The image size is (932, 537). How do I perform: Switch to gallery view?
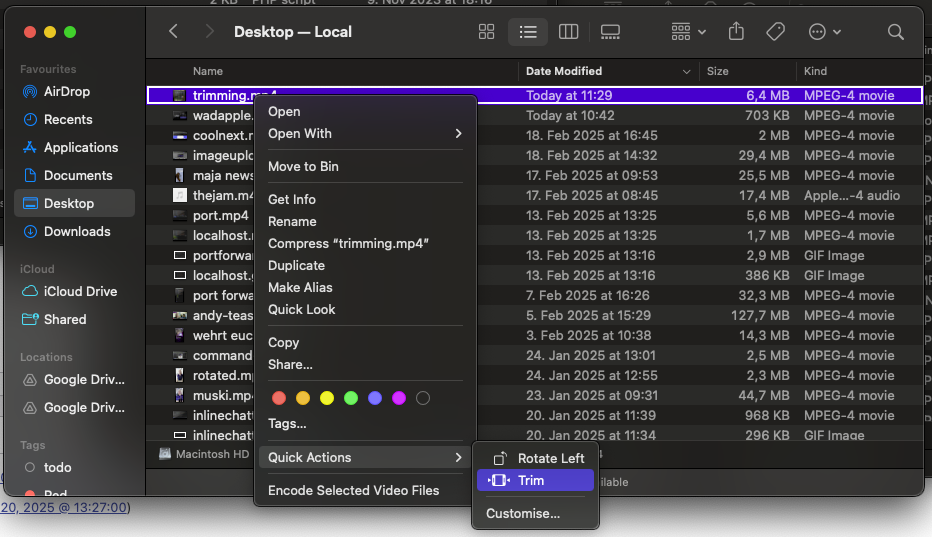[x=610, y=32]
